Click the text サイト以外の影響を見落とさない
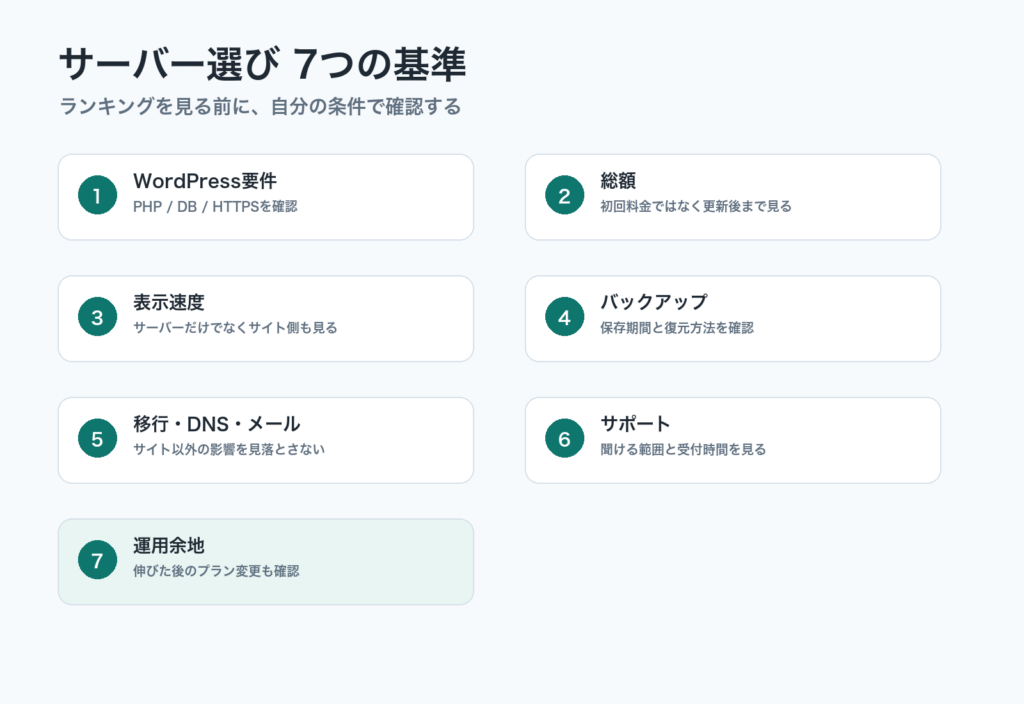 point(229,449)
